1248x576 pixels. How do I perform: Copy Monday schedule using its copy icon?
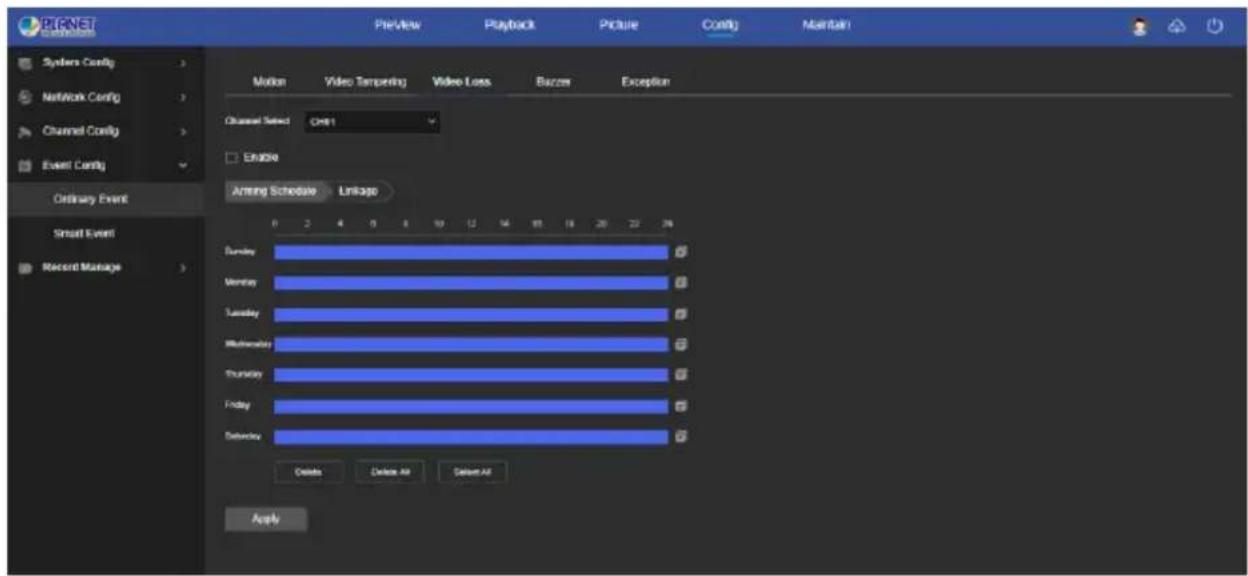click(680, 284)
